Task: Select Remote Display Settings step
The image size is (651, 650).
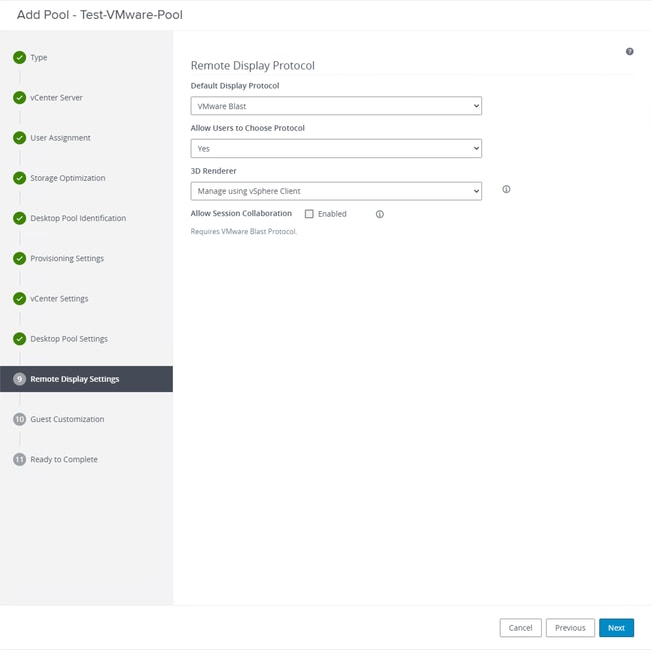Action: click(x=86, y=379)
